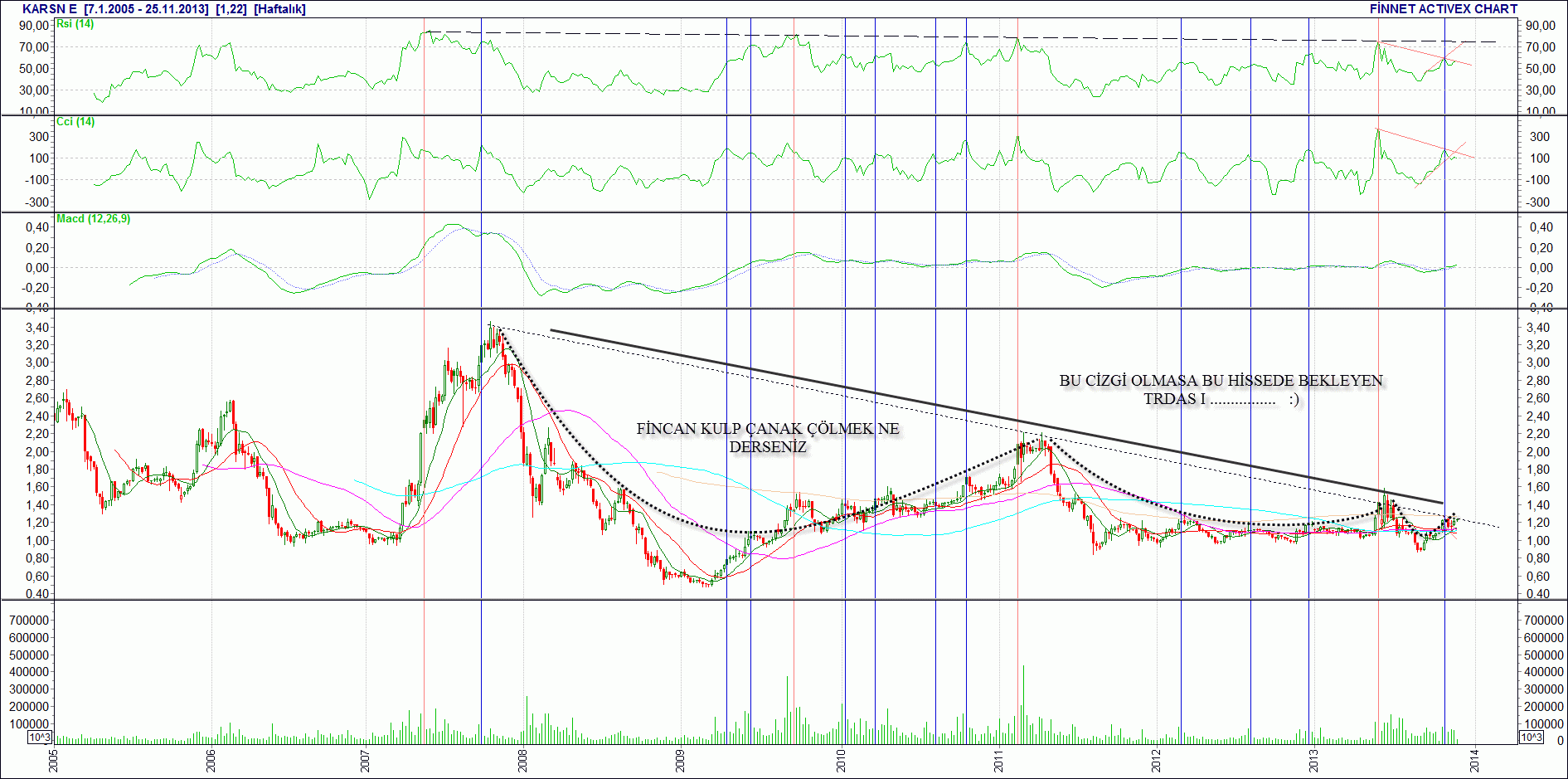Select the [Haftalık] period label
The width and height of the screenshot is (1568, 779).
[x=280, y=9]
